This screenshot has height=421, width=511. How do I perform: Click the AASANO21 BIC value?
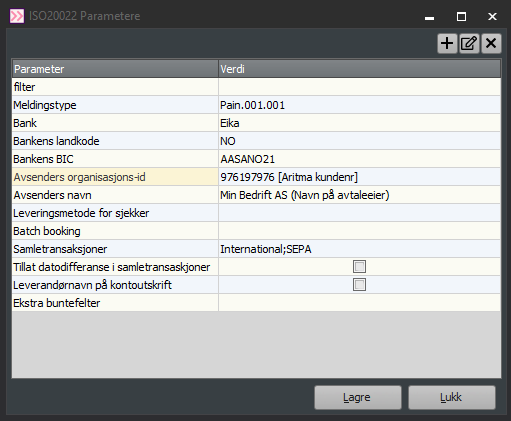pyautogui.click(x=359, y=159)
